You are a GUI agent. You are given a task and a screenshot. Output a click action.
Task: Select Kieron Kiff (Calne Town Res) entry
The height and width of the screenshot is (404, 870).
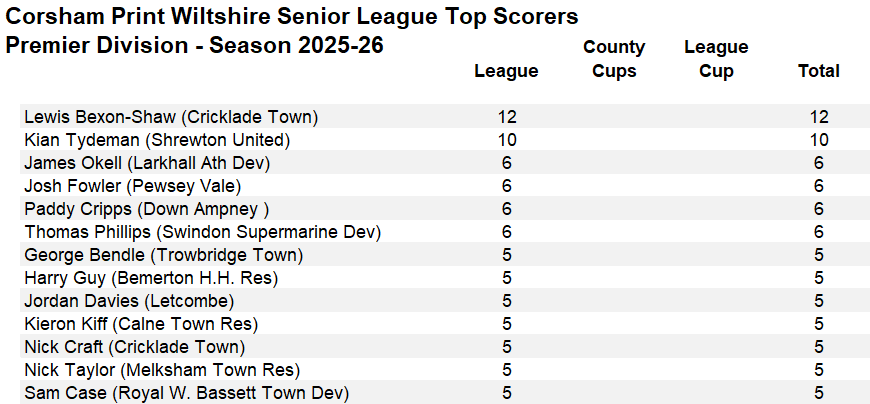tap(141, 324)
